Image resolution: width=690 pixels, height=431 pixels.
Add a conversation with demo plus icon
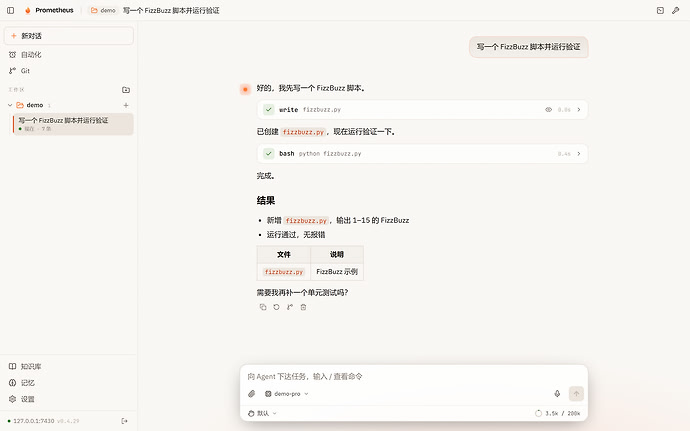pyautogui.click(x=126, y=105)
